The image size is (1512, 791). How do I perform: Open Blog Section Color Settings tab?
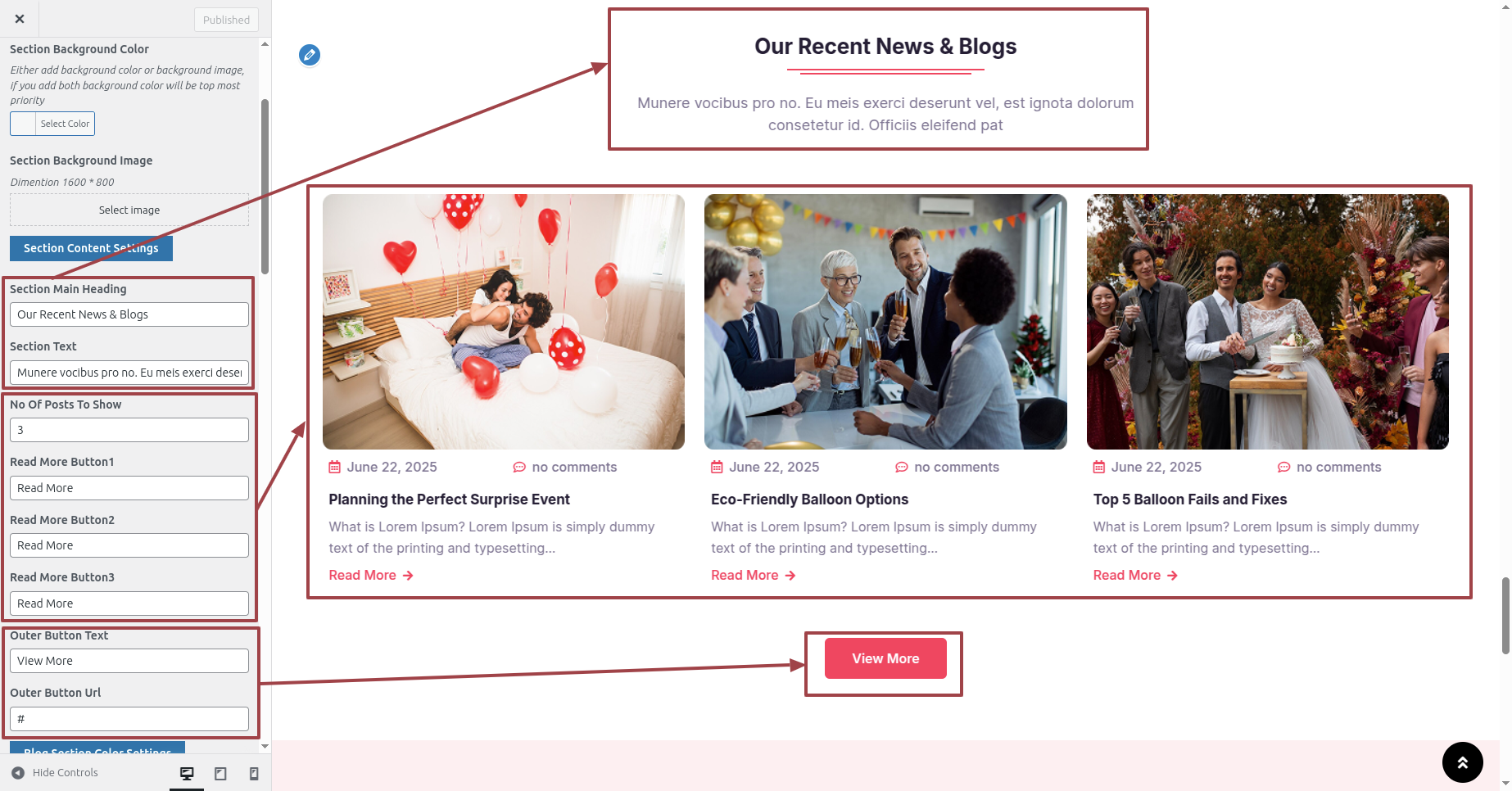click(97, 748)
